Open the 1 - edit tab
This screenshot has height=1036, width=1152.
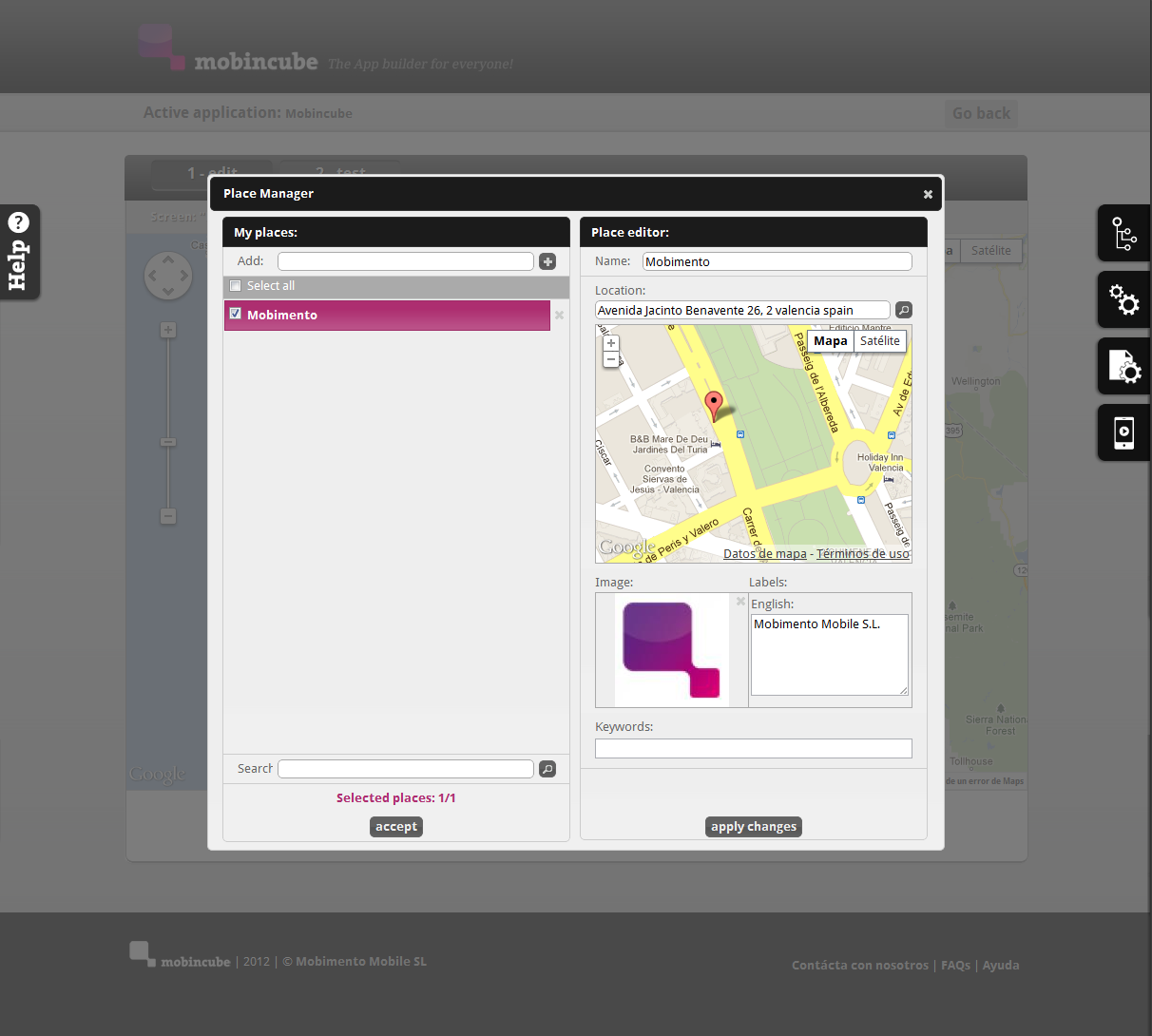click(212, 173)
